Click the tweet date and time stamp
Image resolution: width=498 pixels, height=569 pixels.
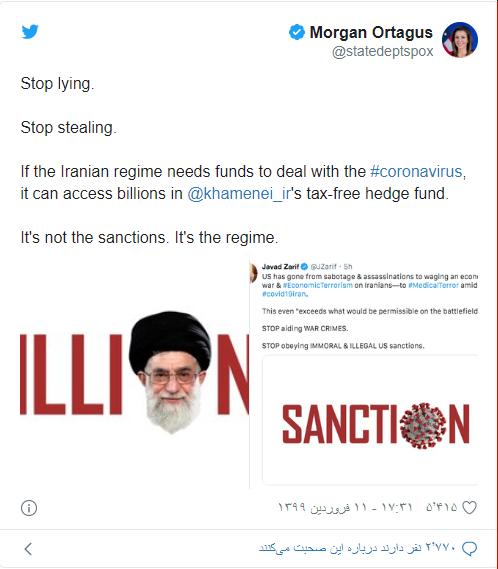pyautogui.click(x=345, y=507)
